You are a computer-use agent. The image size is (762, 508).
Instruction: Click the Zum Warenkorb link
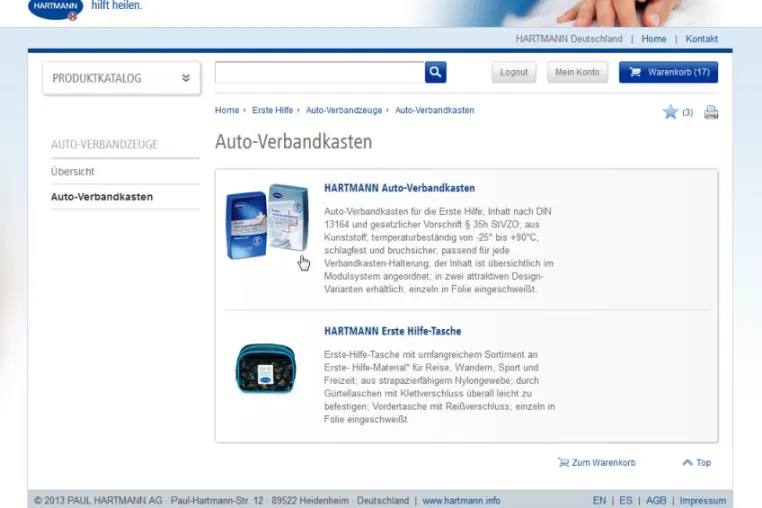pos(597,462)
